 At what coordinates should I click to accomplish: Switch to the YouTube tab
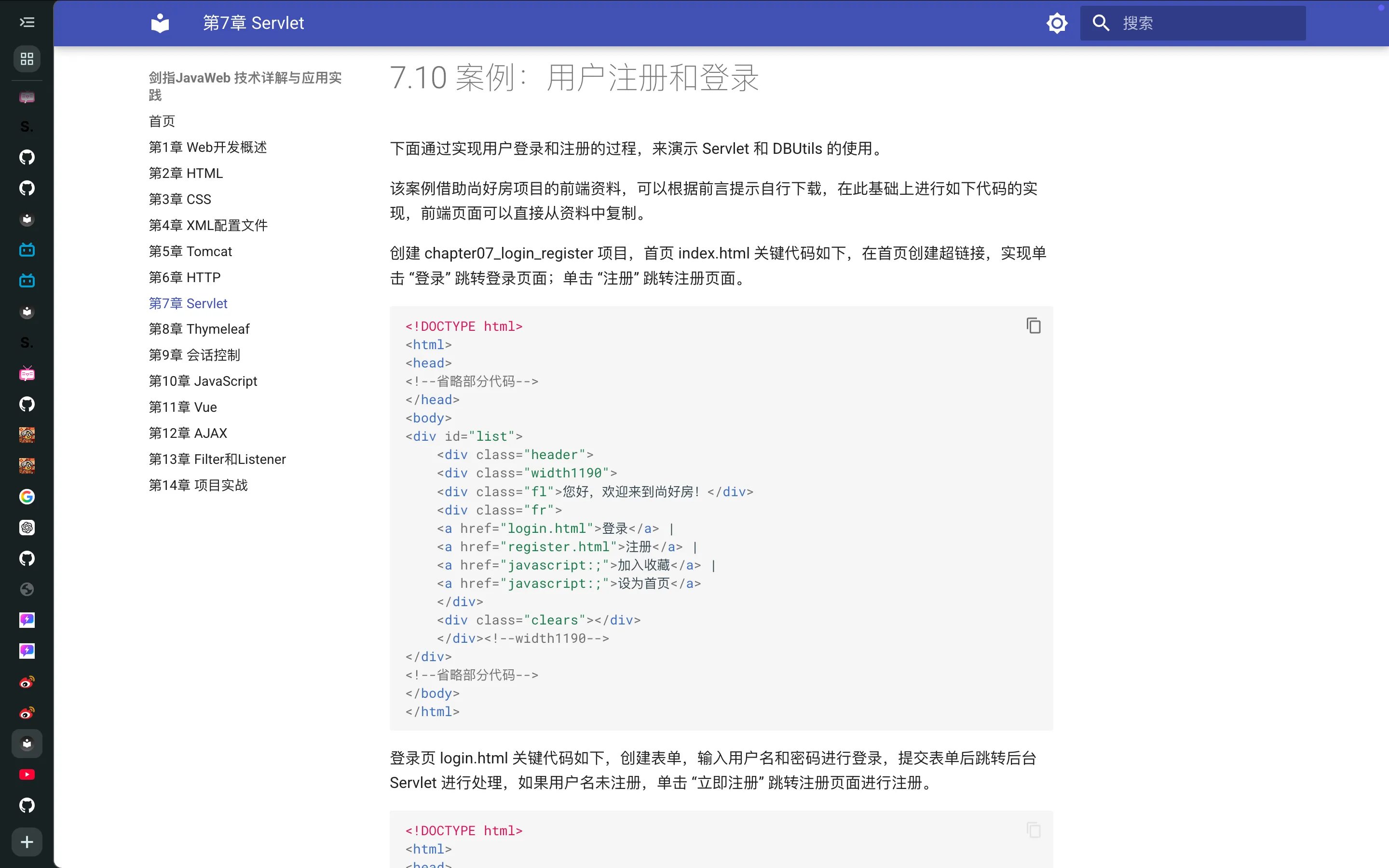tap(27, 774)
